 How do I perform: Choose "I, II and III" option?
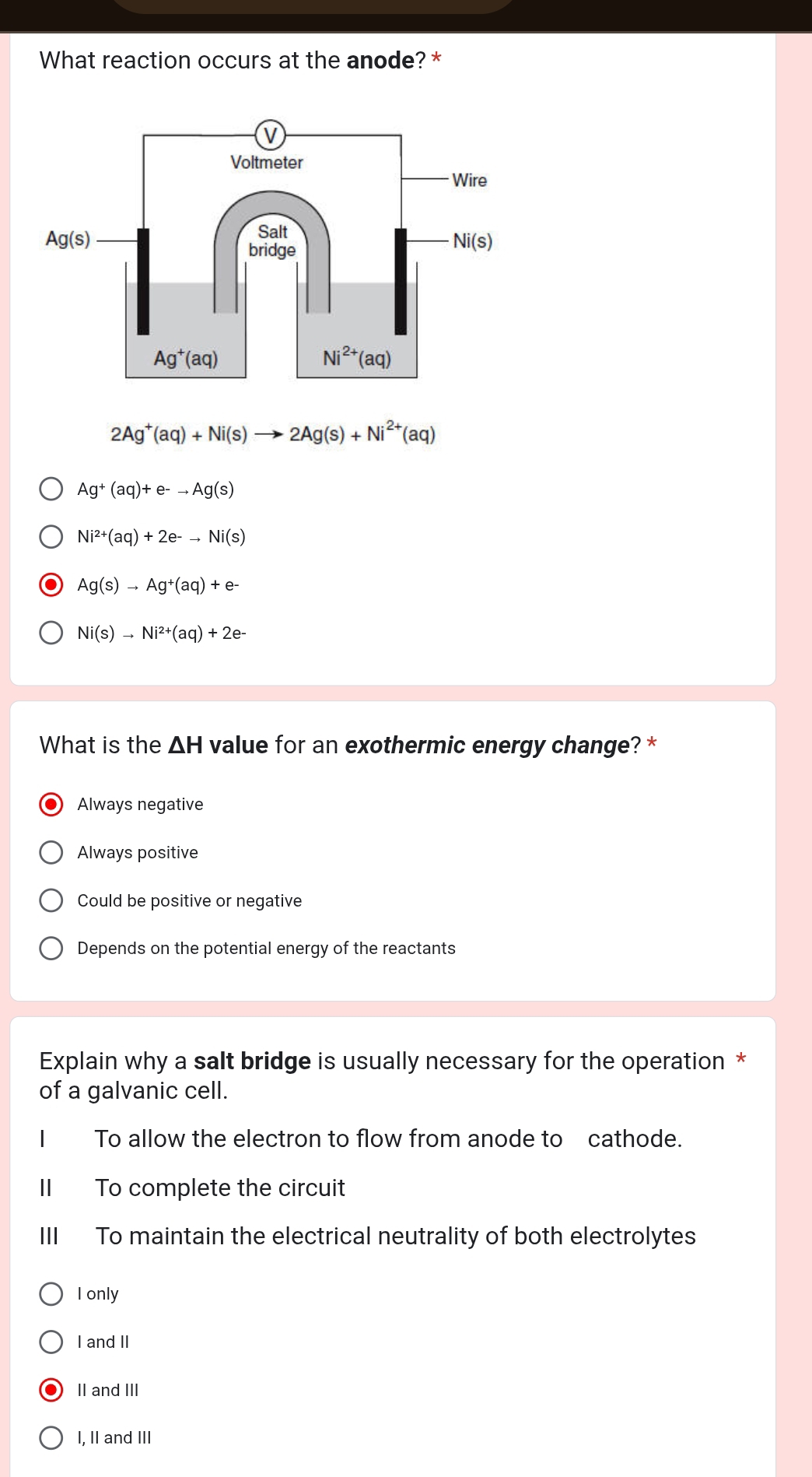tap(52, 1437)
